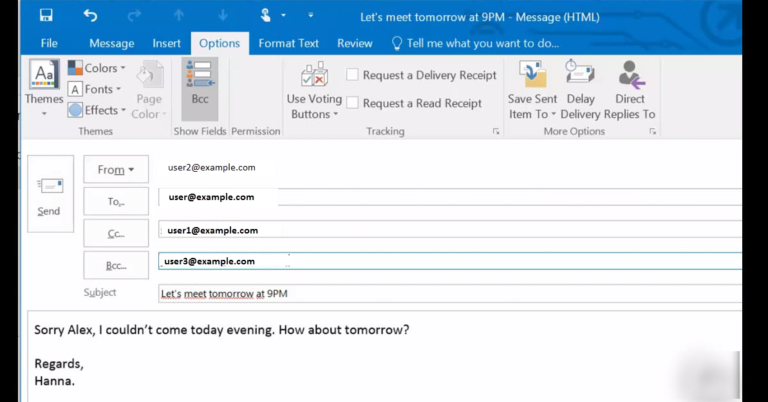Image resolution: width=768 pixels, height=402 pixels.
Task: Click the Delay Delivery button
Action: pyautogui.click(x=580, y=91)
